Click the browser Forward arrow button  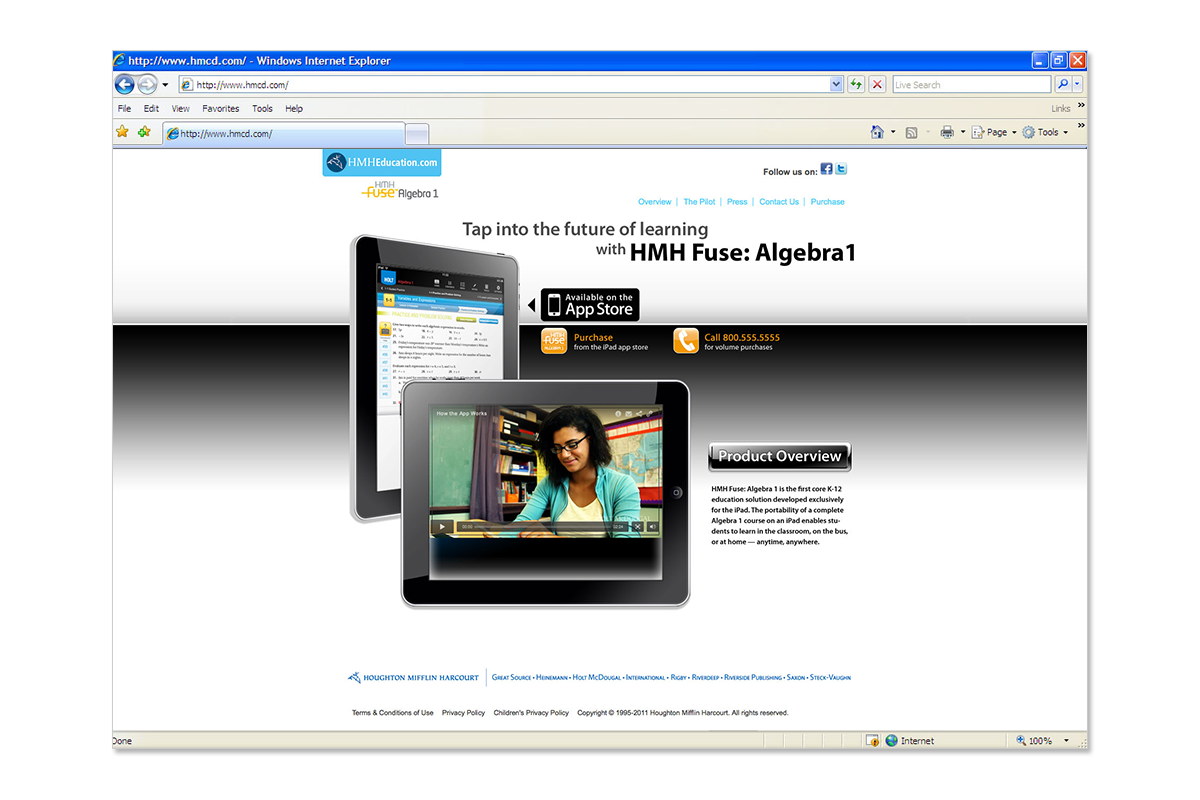pos(148,85)
